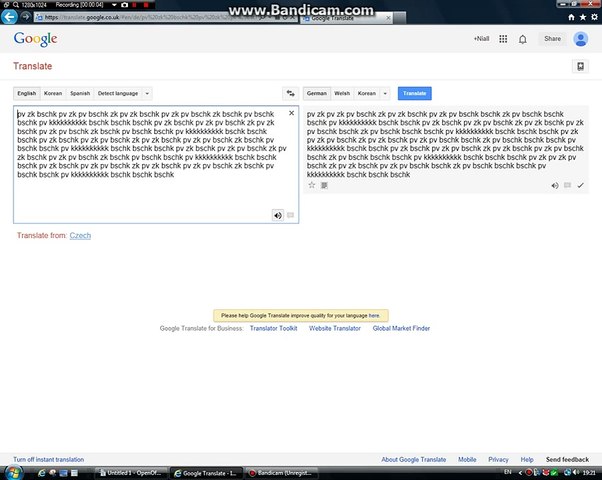Go back in browser
Screen dimensions: 602x480
click(x=9, y=17)
